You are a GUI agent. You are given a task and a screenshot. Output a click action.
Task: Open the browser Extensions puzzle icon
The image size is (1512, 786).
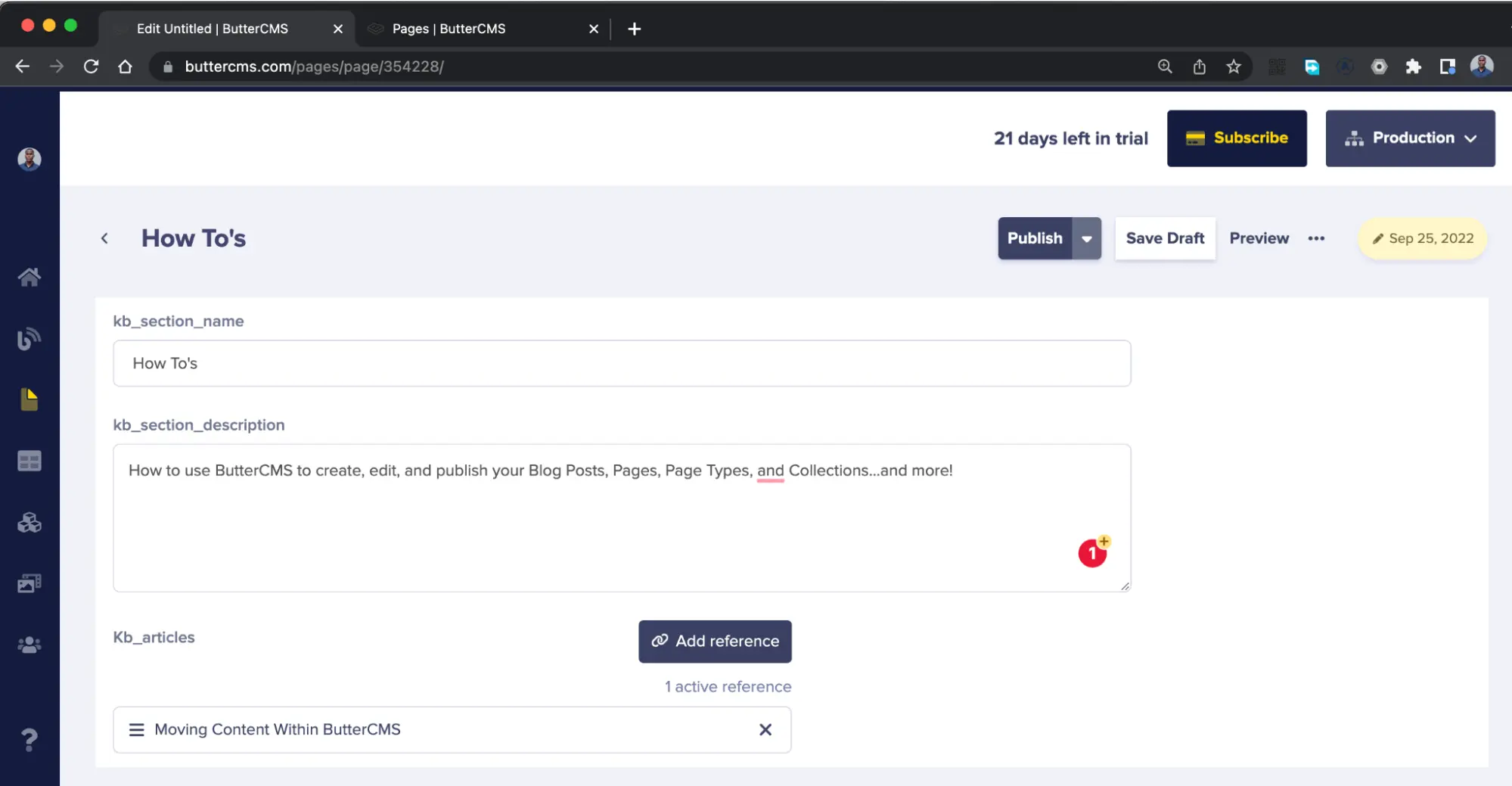(x=1413, y=67)
